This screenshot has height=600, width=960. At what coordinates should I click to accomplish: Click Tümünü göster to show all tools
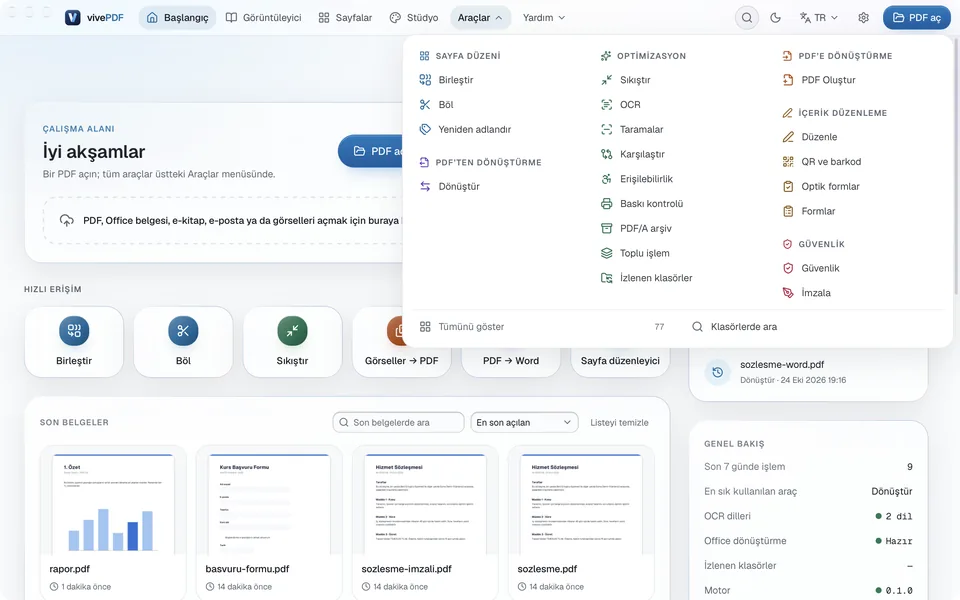(x=541, y=327)
